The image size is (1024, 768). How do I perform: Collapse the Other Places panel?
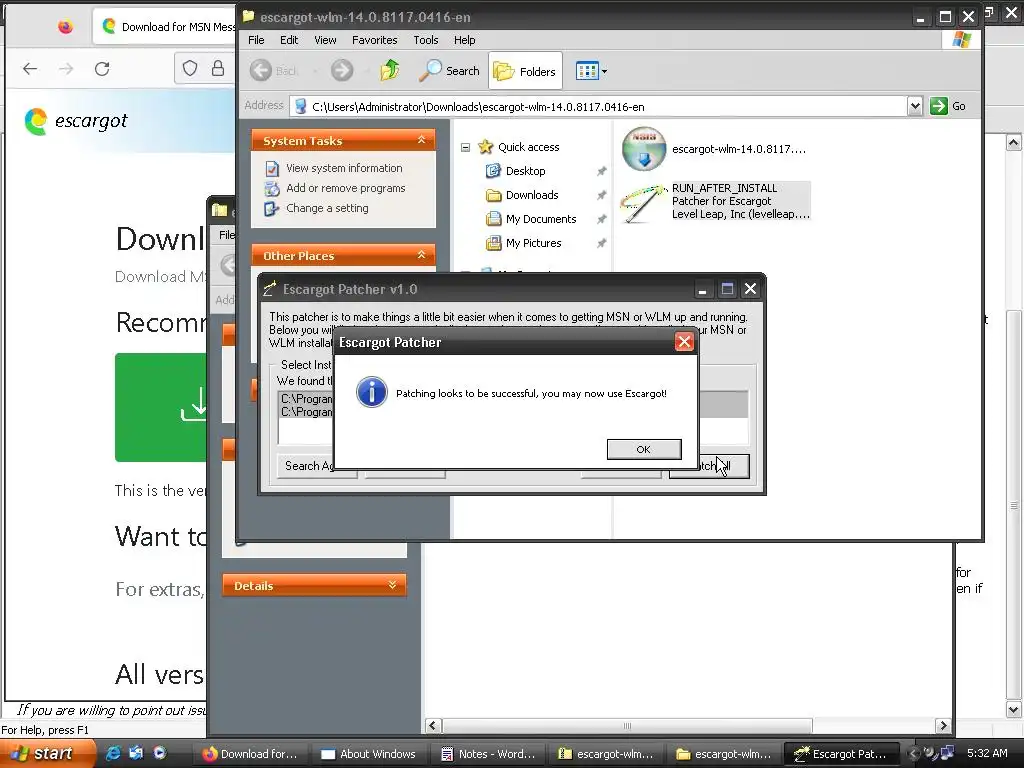click(421, 255)
